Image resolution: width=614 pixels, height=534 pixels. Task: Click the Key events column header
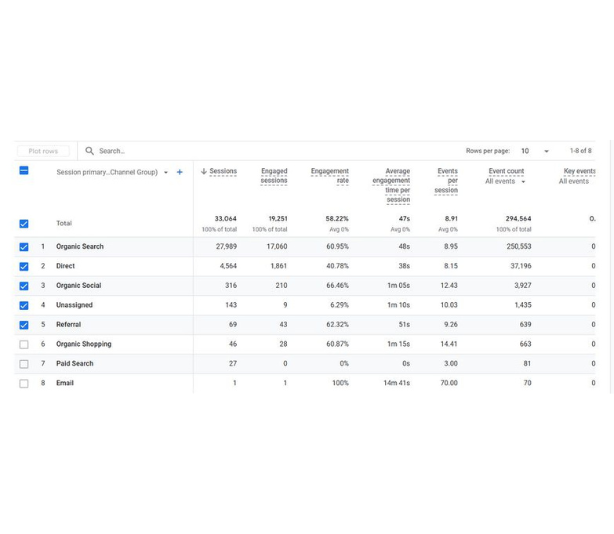click(x=578, y=172)
